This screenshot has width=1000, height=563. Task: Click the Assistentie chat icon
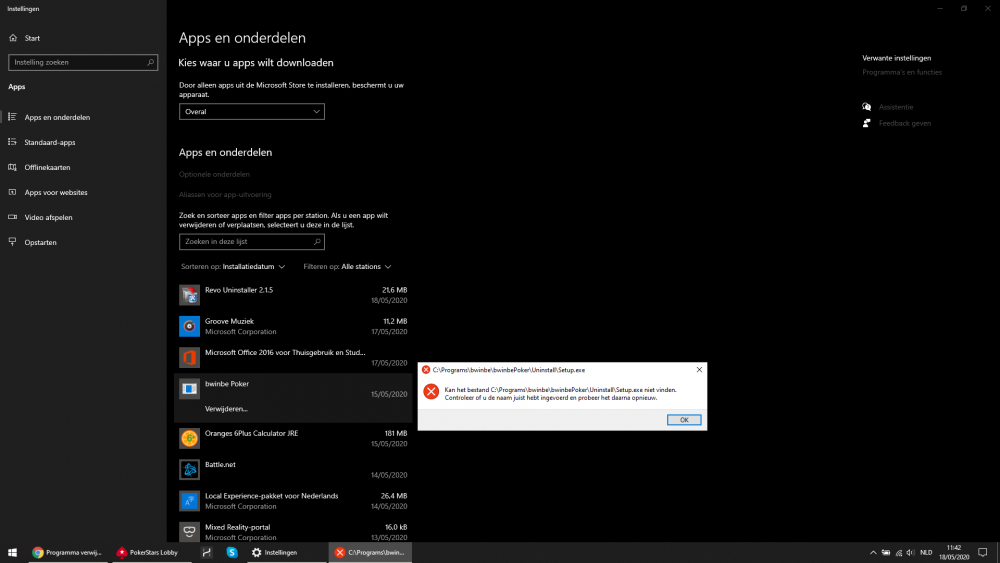[866, 107]
